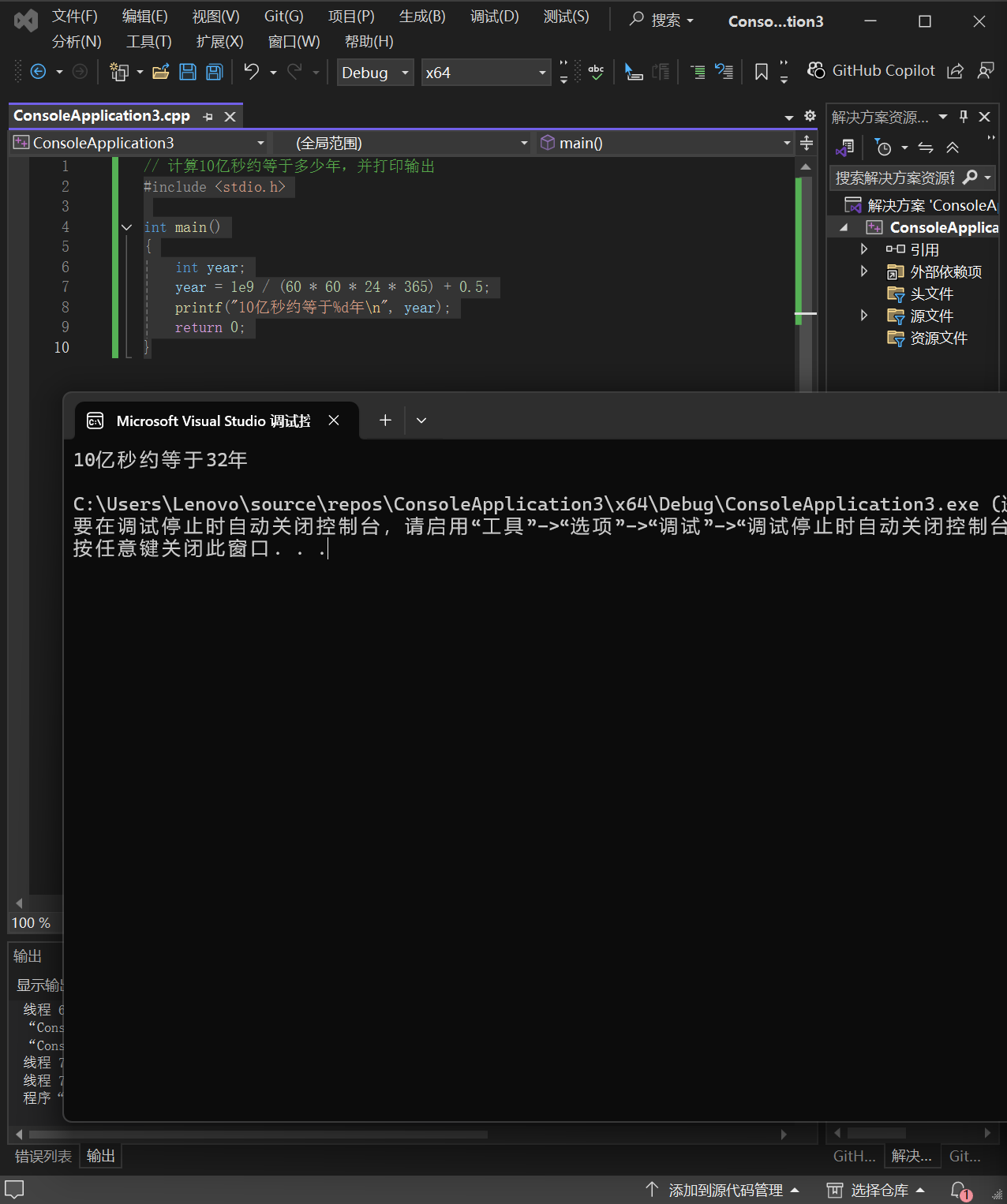Open terminal tab list dropdown chevron
The width and height of the screenshot is (1007, 1204).
(421, 421)
